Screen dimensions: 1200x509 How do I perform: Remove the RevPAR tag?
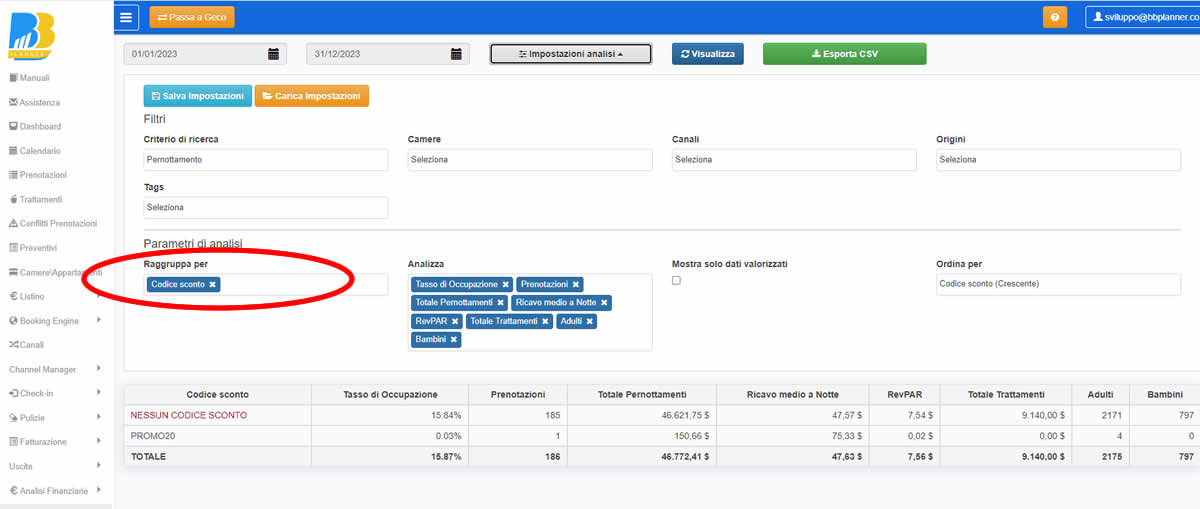455,321
